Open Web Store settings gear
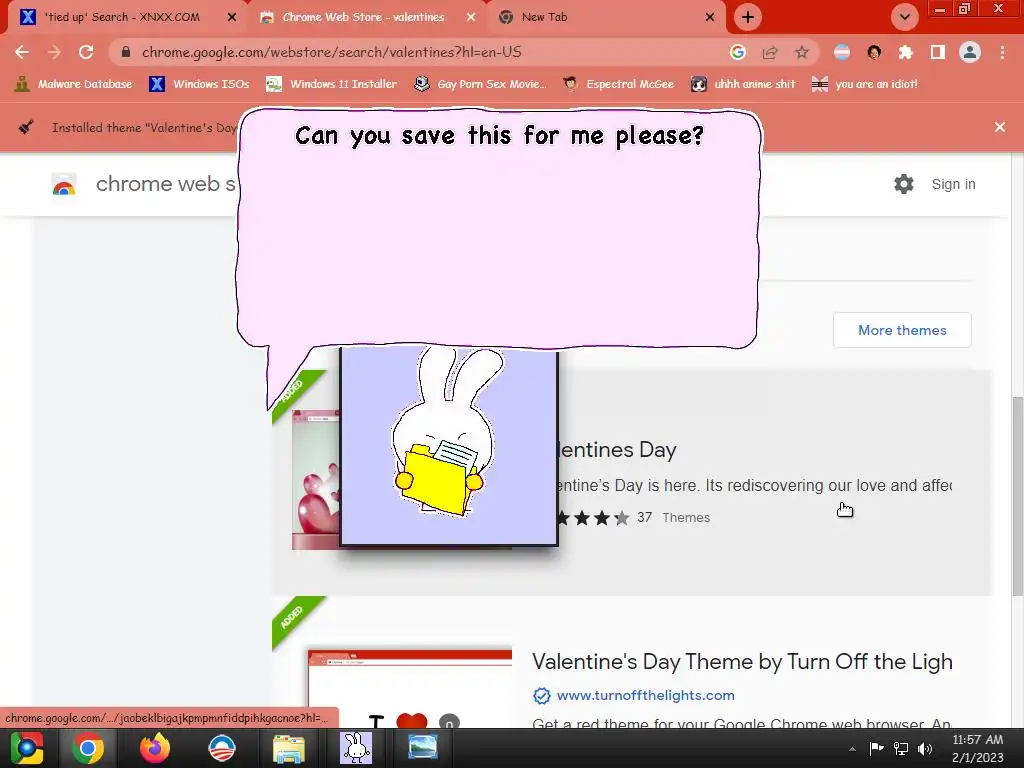 point(904,184)
